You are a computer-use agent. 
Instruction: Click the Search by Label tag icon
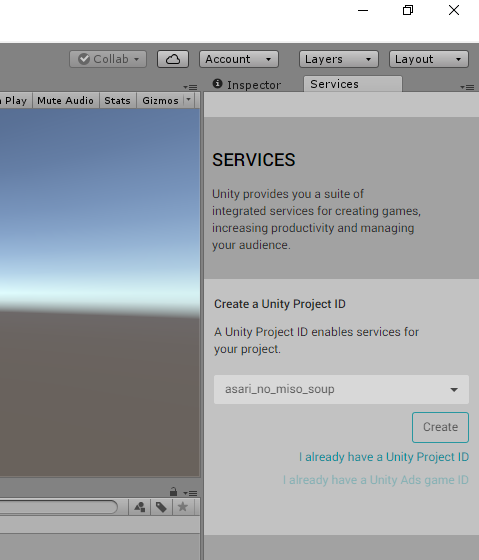click(x=161, y=507)
